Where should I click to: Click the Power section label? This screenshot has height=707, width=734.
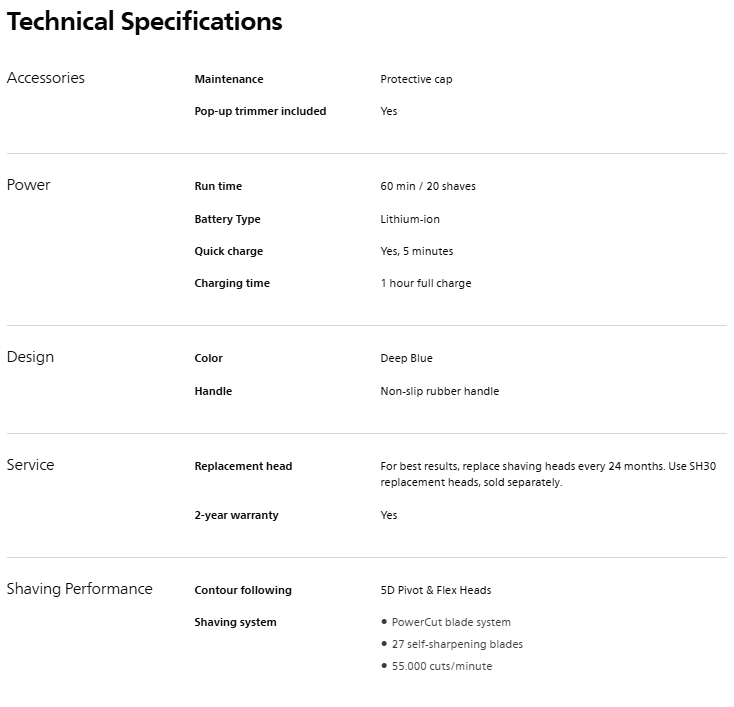coord(29,185)
